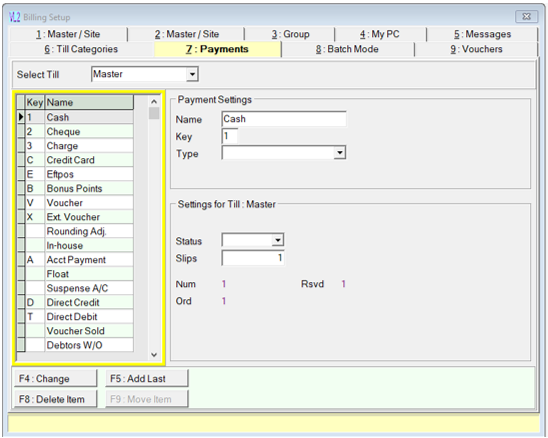
Task: Select the Credit Card payment row
Action: pyautogui.click(x=80, y=160)
